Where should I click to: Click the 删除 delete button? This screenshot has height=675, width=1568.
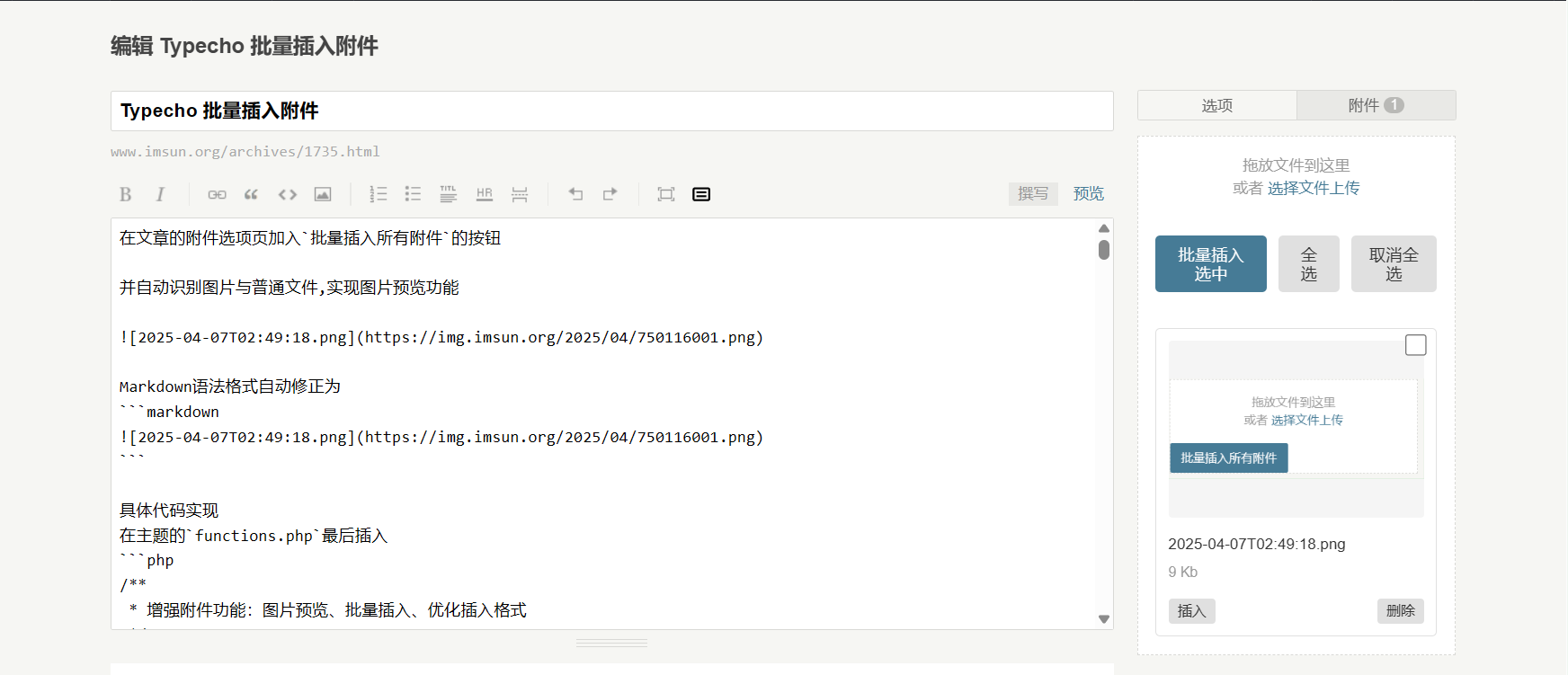1400,611
